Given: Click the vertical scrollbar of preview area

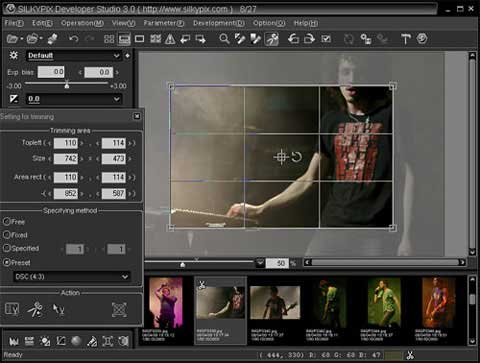Looking at the screenshot, I should coord(472,153).
